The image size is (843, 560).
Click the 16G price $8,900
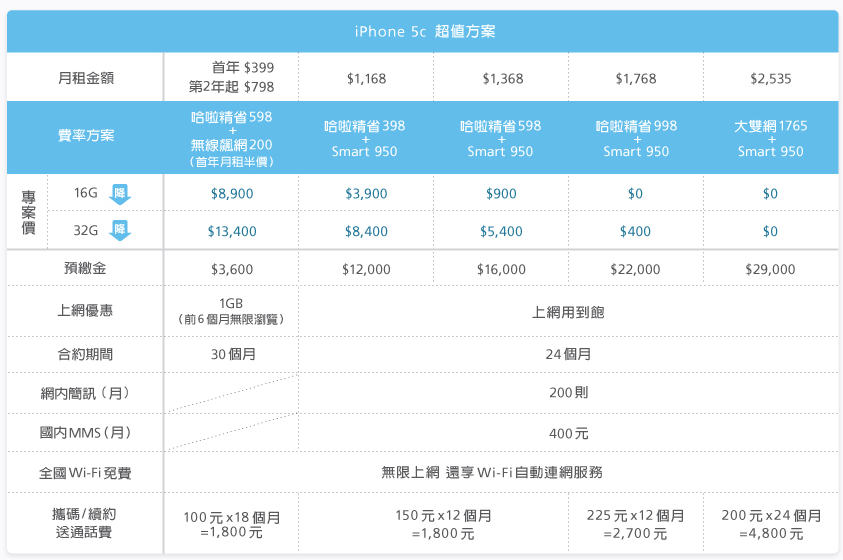click(232, 193)
